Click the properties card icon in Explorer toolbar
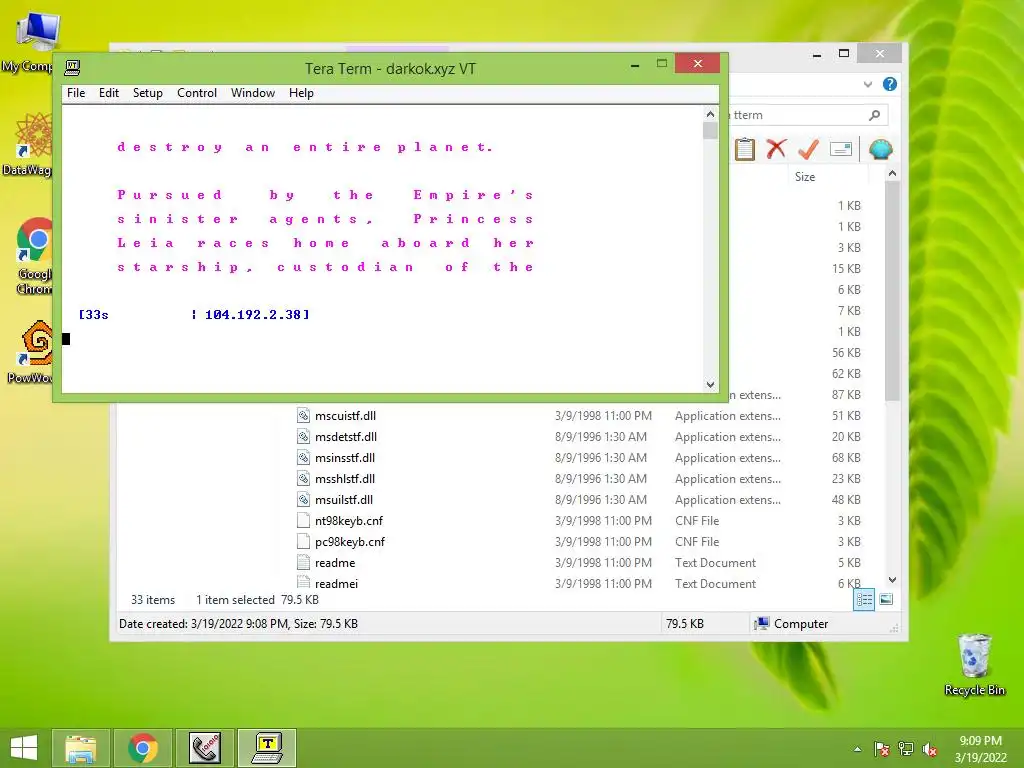Viewport: 1024px width, 768px height. 840,150
